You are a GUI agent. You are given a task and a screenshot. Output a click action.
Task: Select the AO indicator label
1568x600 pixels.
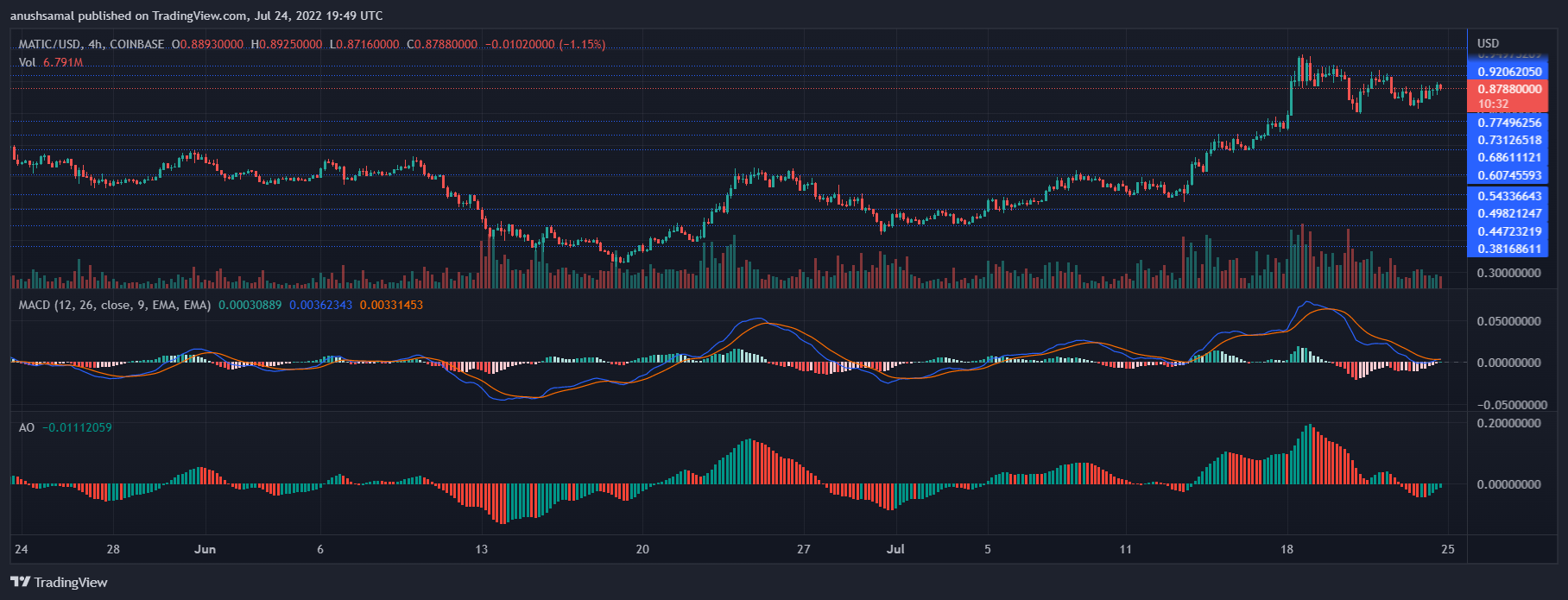click(x=27, y=427)
